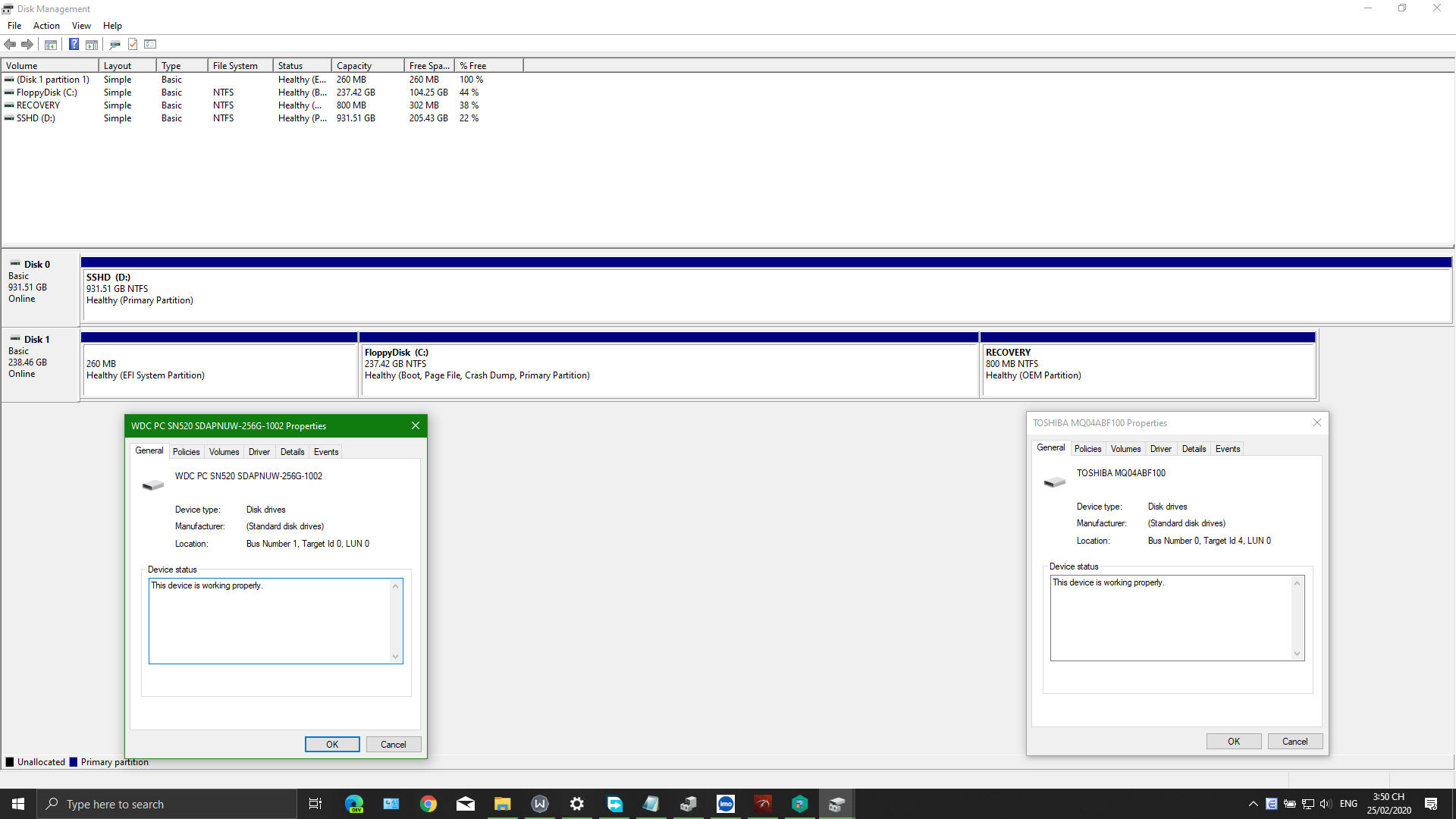Click the check mark document toolbar icon
Screen dimensions: 1456x819
point(133,44)
